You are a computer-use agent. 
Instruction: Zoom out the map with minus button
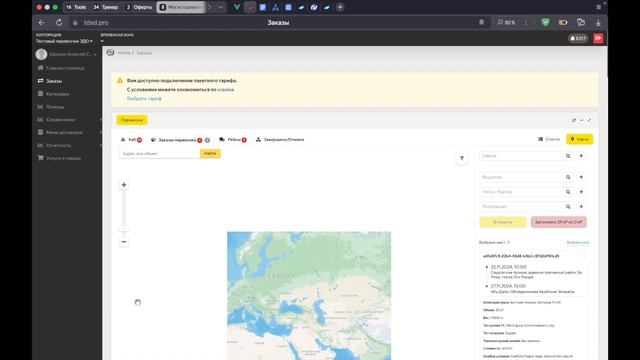[124, 242]
